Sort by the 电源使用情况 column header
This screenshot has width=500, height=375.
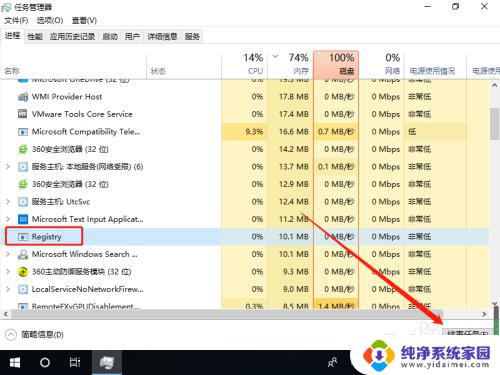435,64
